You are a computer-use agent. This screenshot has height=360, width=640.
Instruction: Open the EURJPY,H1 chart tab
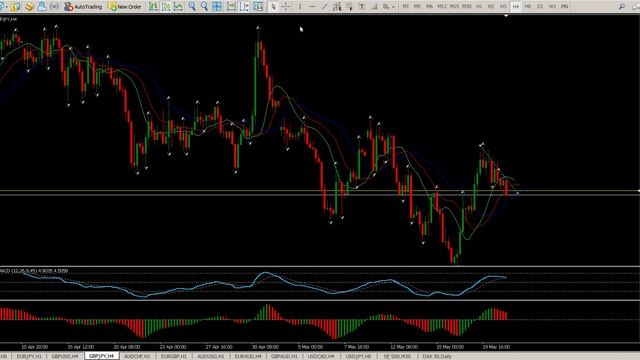[29, 356]
